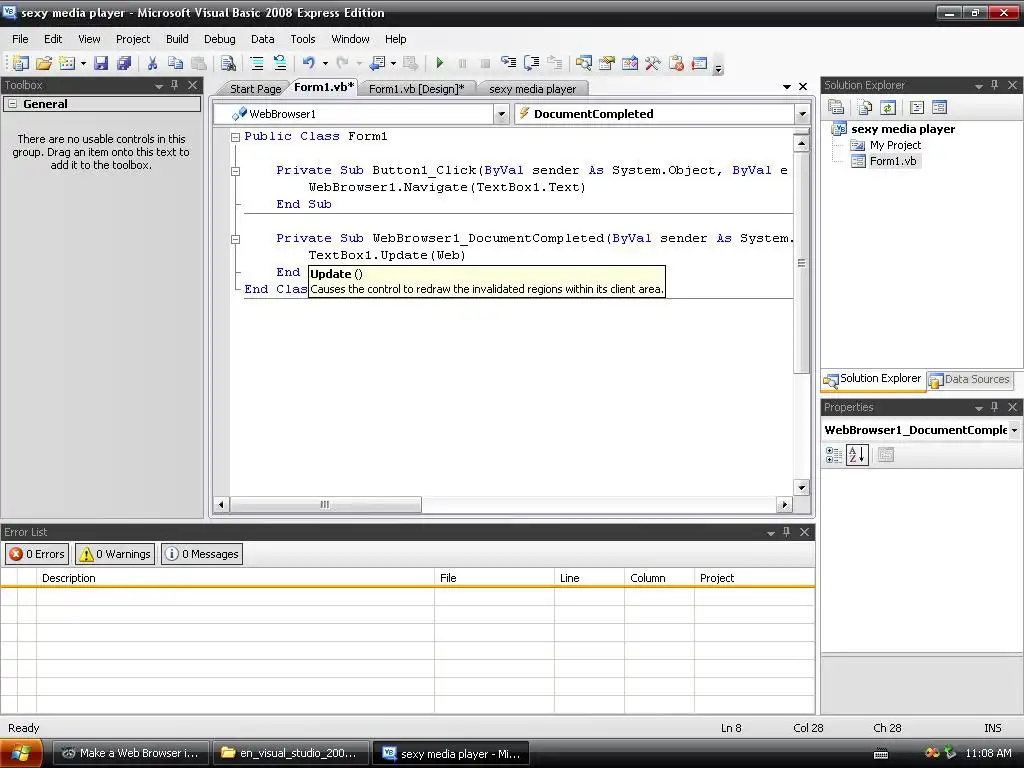
Task: Open the DocumentCompleted method dropdown
Action: tap(802, 114)
